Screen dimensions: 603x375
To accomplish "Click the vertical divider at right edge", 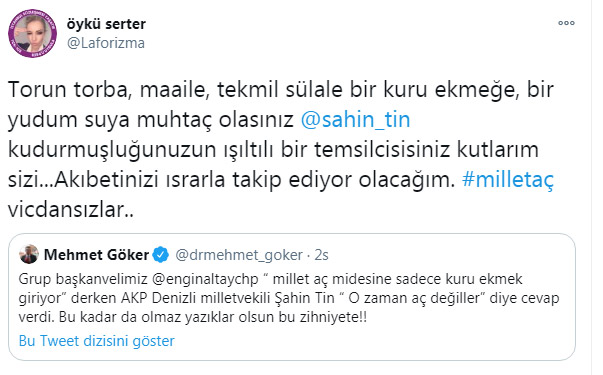I will pos(591,187).
